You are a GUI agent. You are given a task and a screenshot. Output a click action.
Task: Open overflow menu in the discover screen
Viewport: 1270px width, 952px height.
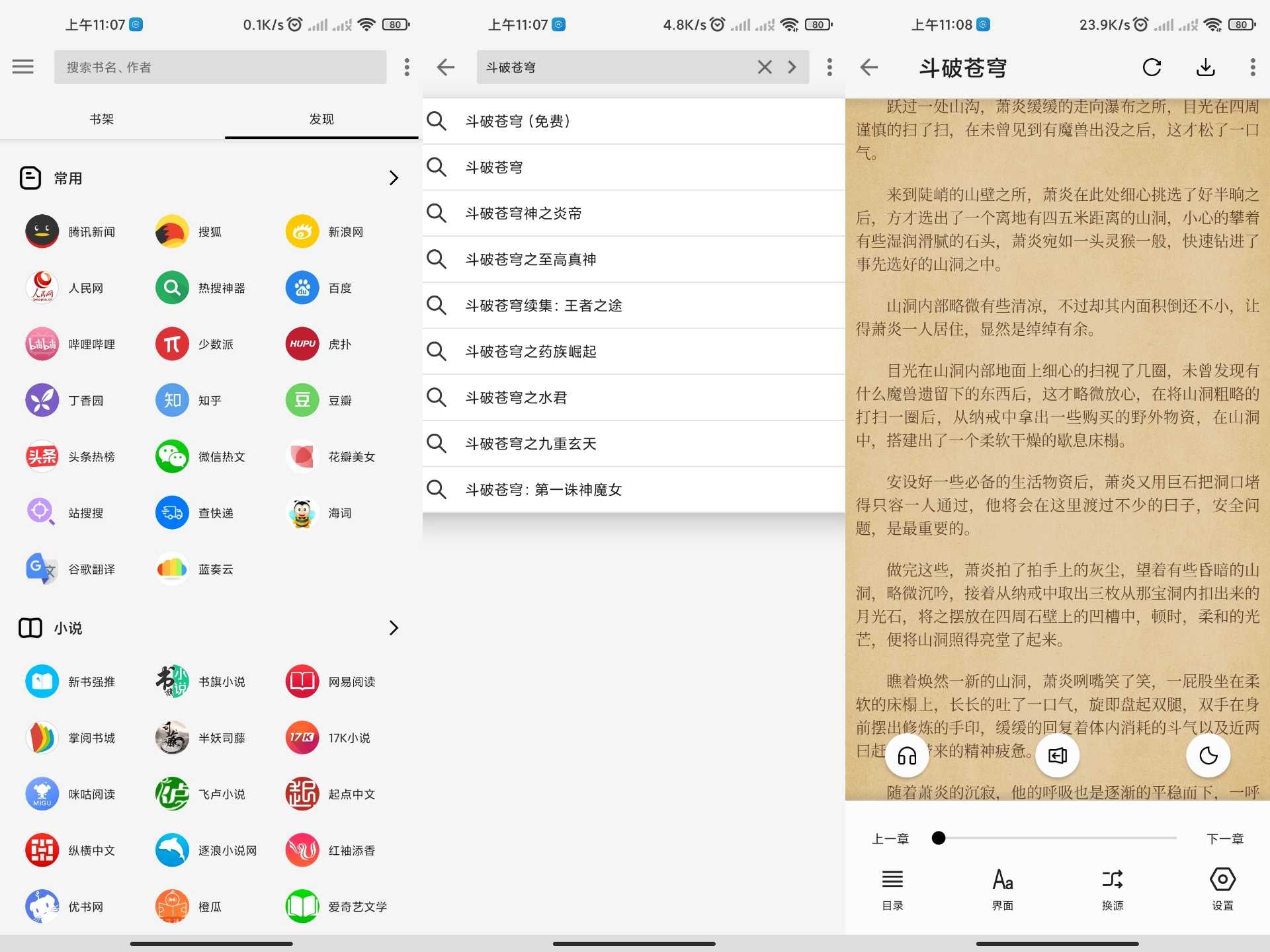[x=407, y=67]
